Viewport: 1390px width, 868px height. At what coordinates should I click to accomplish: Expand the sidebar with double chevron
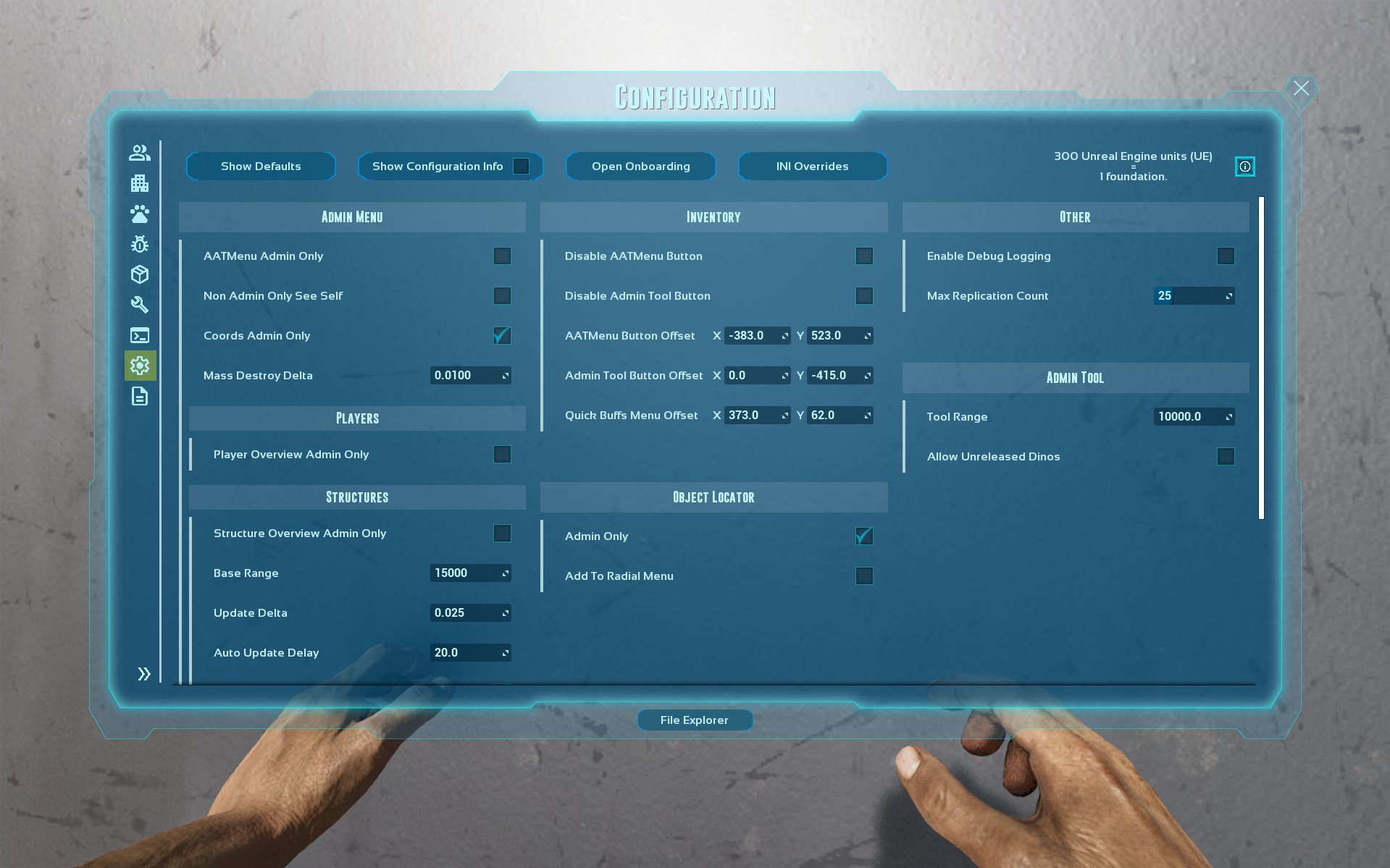144,674
